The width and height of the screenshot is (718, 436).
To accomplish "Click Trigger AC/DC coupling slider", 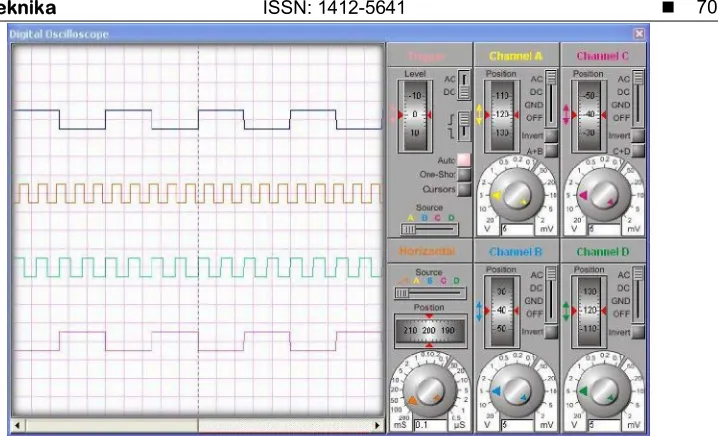I will pos(464,85).
